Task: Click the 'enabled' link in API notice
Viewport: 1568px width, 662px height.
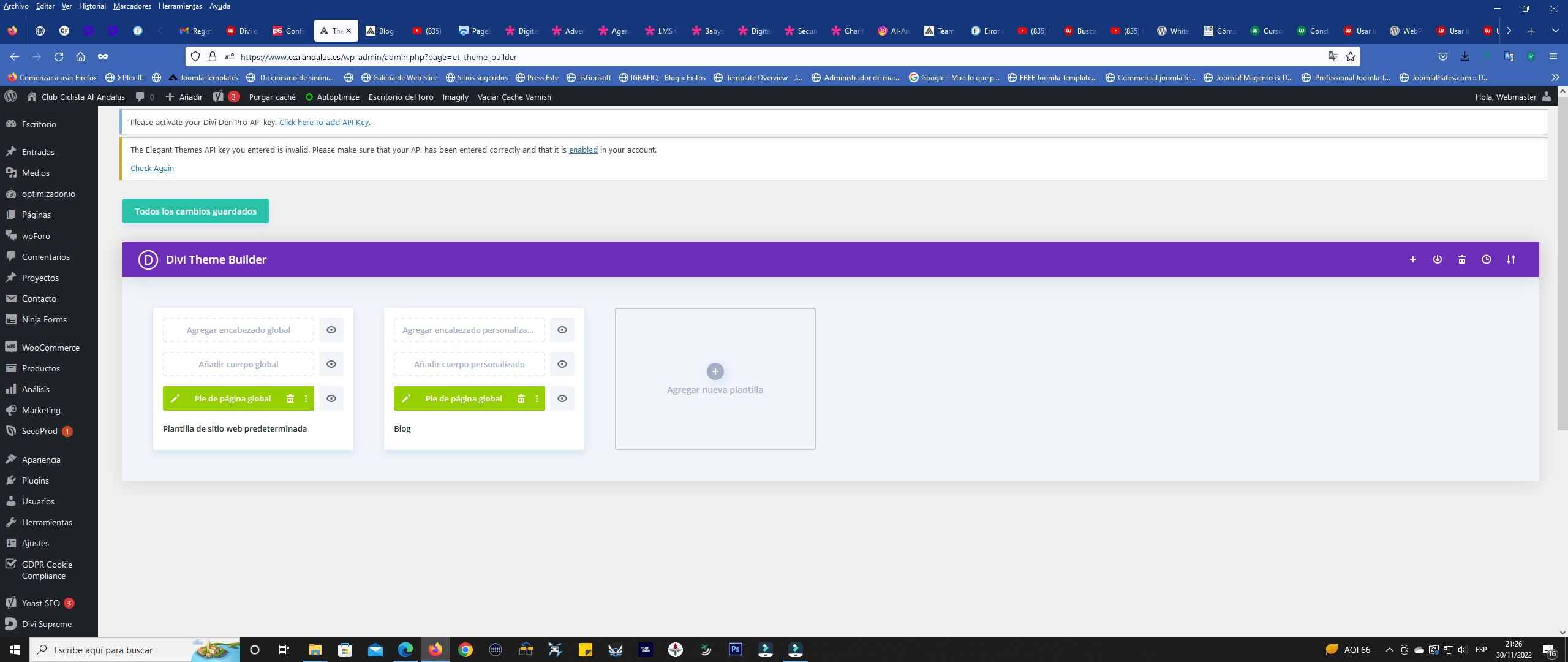Action: 583,150
